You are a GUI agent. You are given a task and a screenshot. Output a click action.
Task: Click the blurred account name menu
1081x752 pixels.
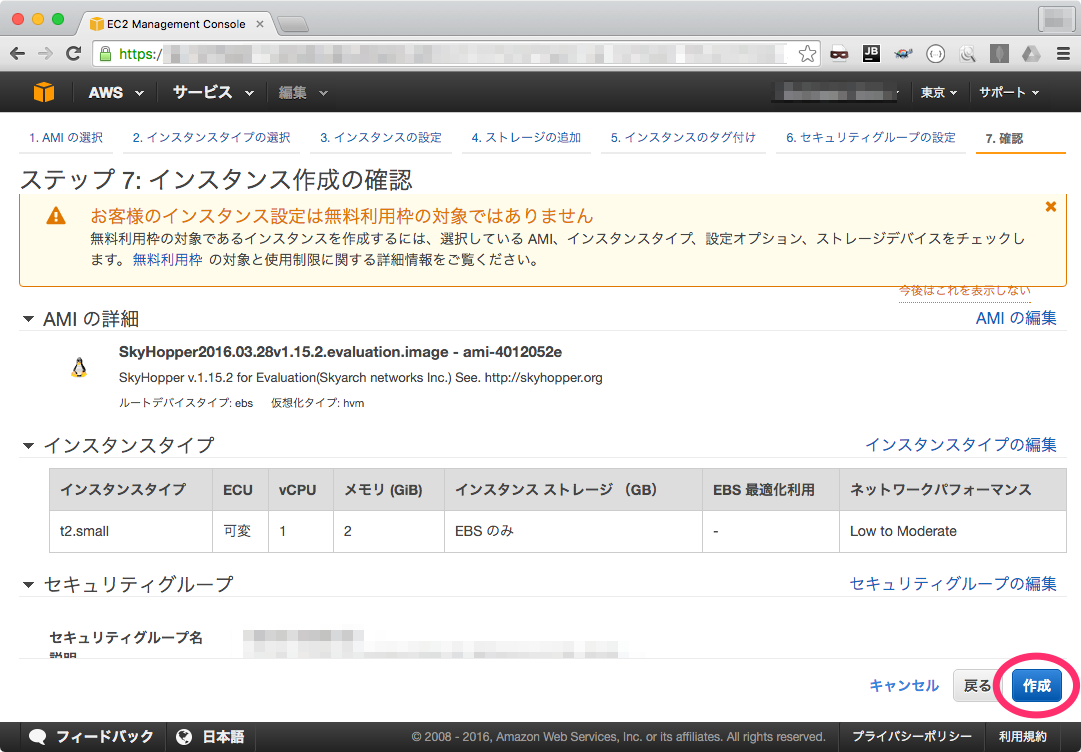[x=835, y=92]
